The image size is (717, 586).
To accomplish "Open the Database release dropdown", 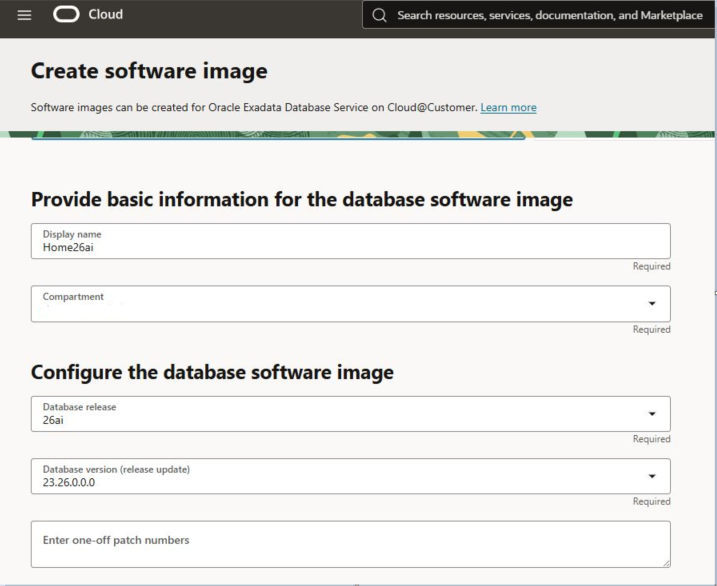I will click(x=340, y=414).
